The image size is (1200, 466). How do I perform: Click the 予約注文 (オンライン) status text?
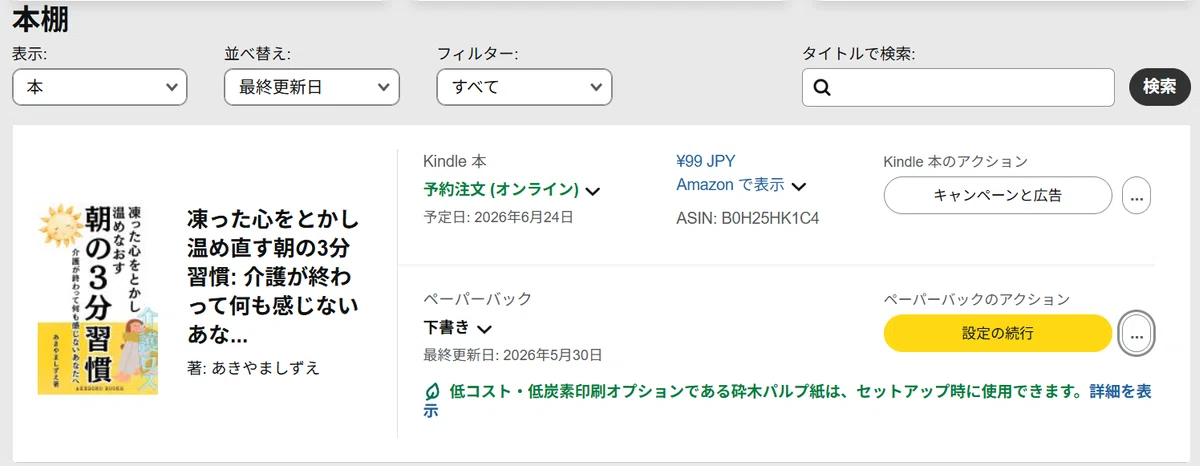pos(501,189)
